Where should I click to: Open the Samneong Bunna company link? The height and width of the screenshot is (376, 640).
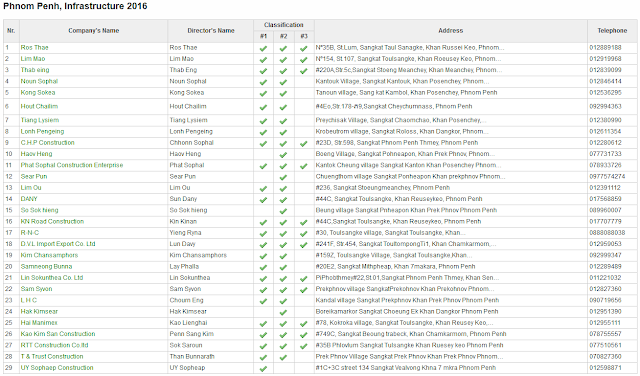47,266
